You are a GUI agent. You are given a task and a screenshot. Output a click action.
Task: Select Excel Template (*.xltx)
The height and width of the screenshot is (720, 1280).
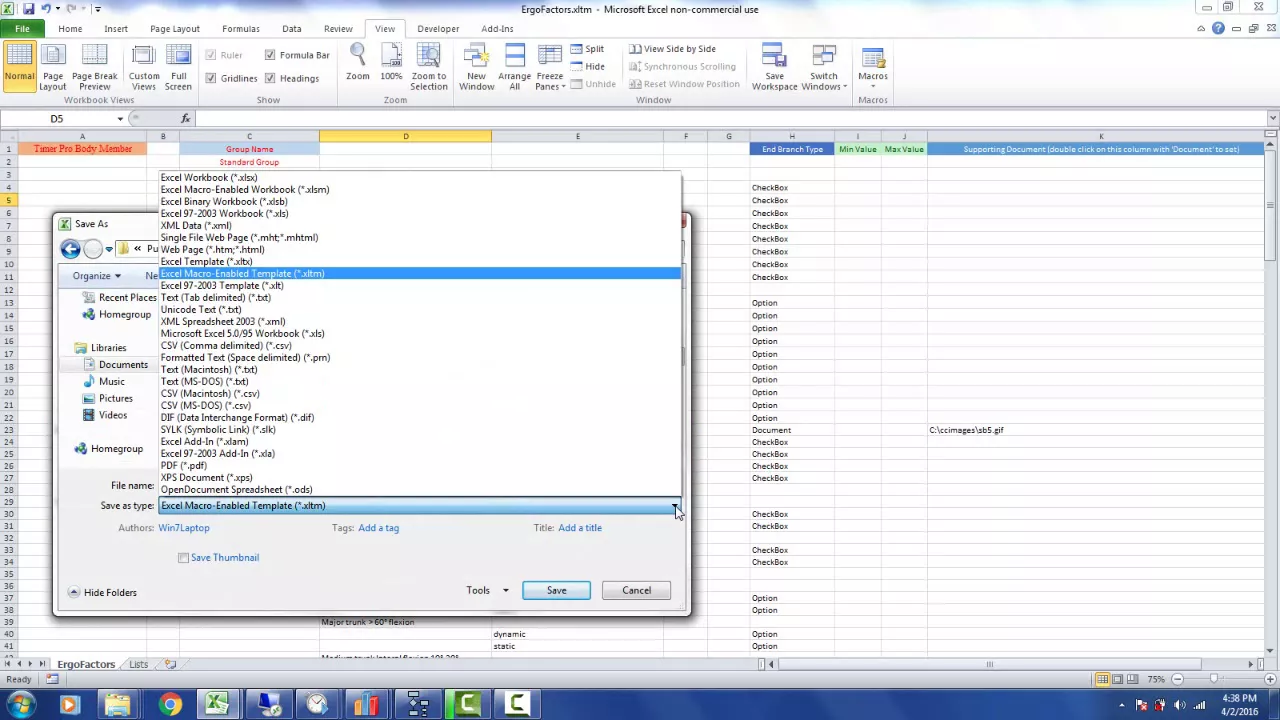[419, 262]
